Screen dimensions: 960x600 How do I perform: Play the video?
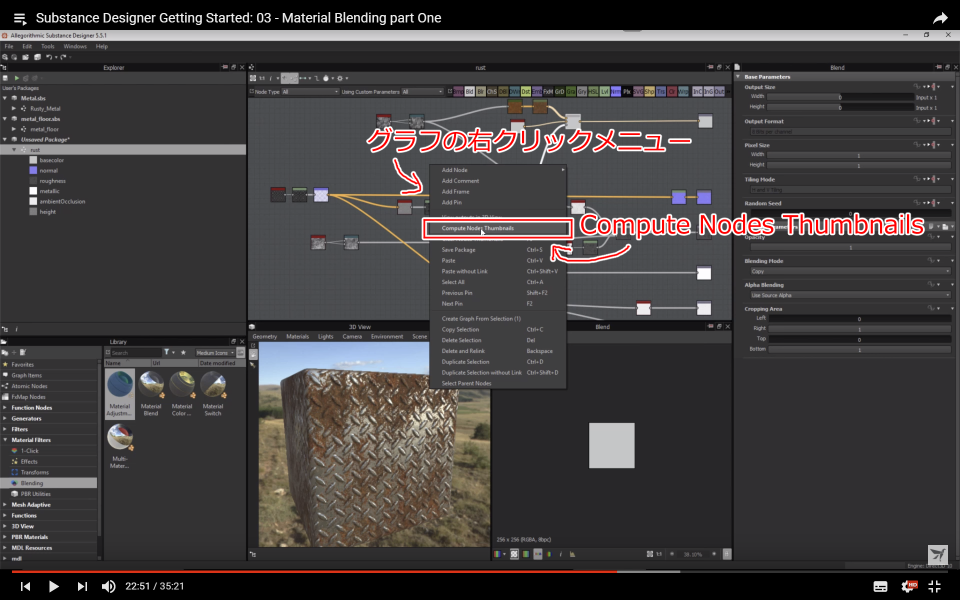53,587
